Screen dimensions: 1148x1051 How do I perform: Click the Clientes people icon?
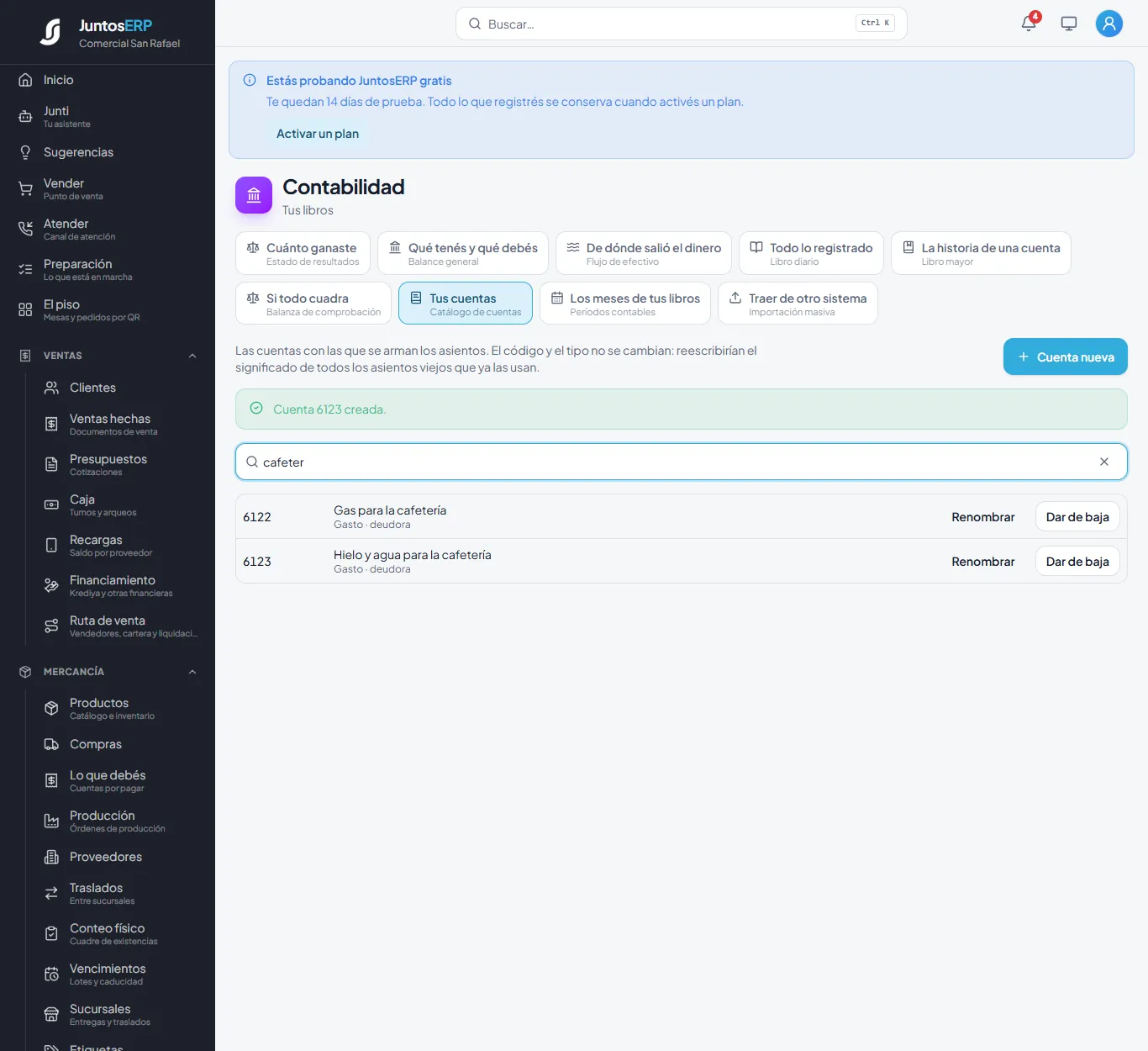click(51, 388)
